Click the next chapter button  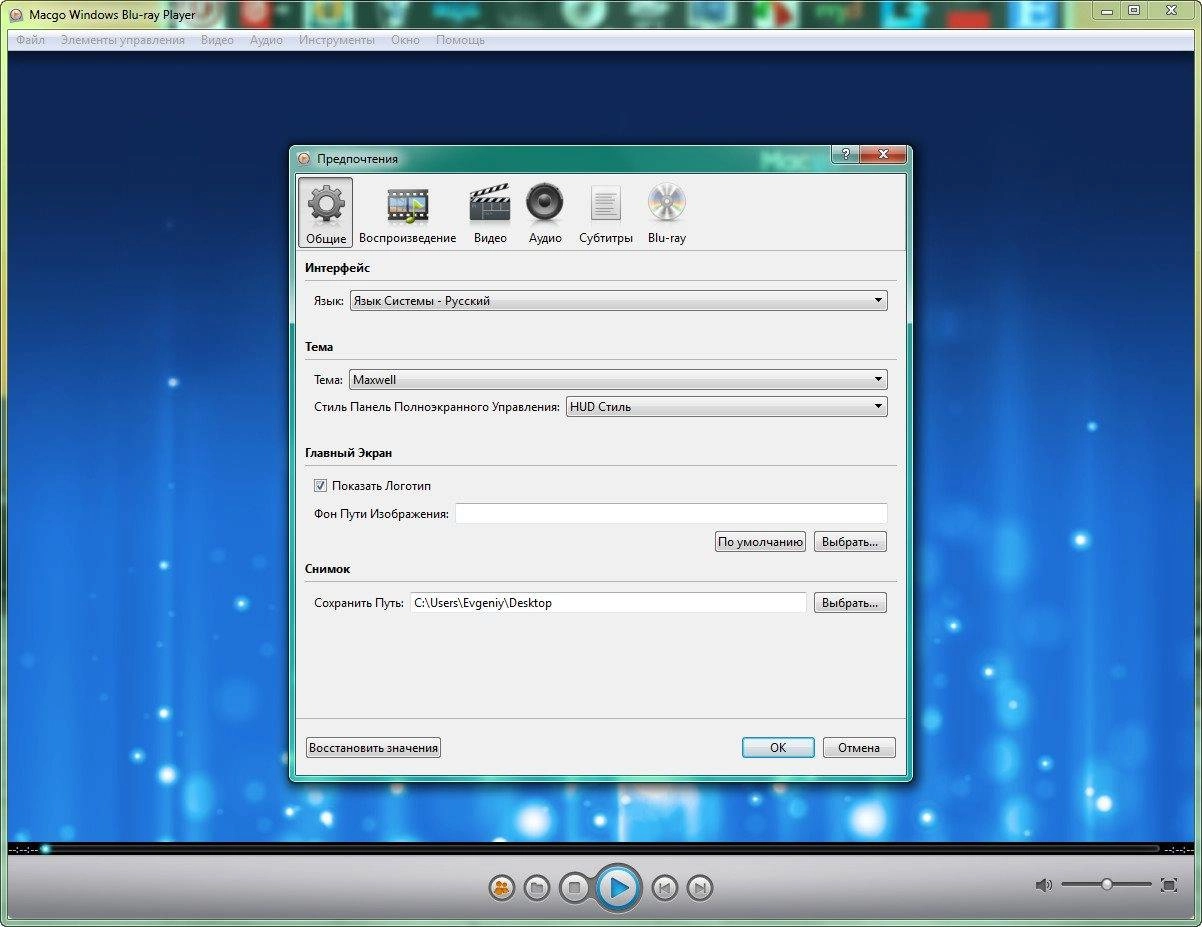coord(700,887)
